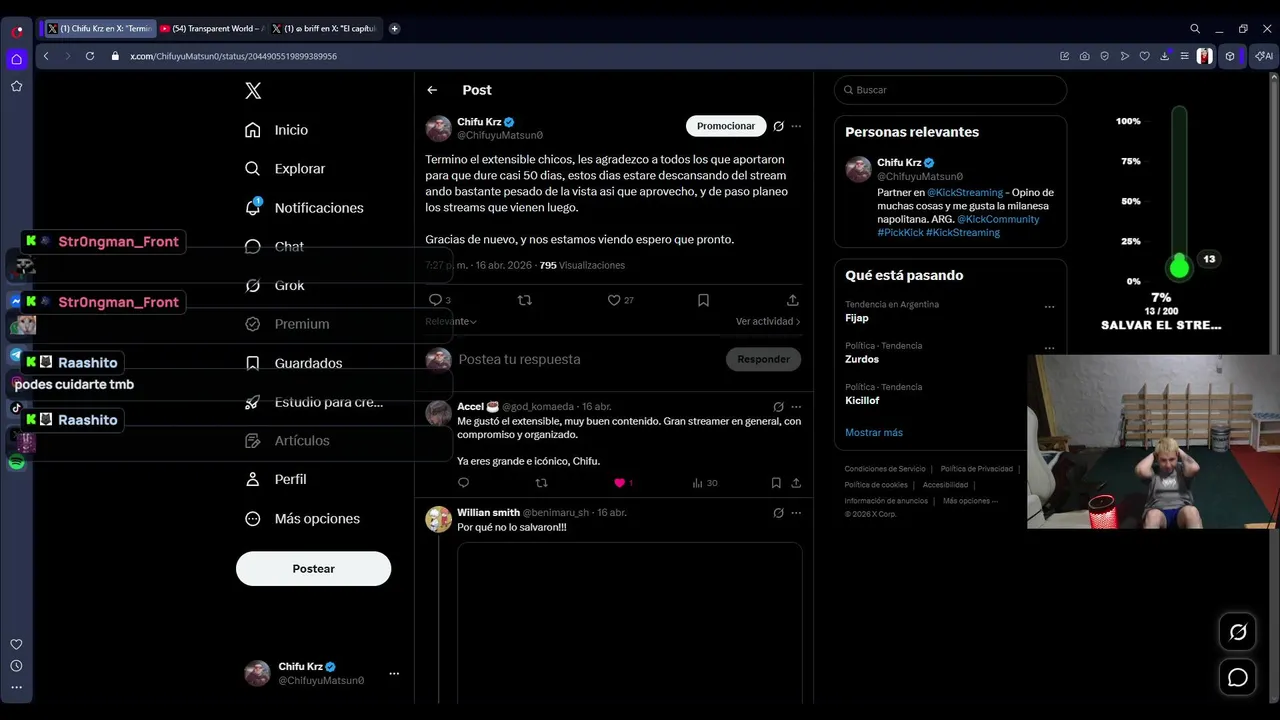Open the X logo home link
1280x720 pixels.
(x=253, y=91)
